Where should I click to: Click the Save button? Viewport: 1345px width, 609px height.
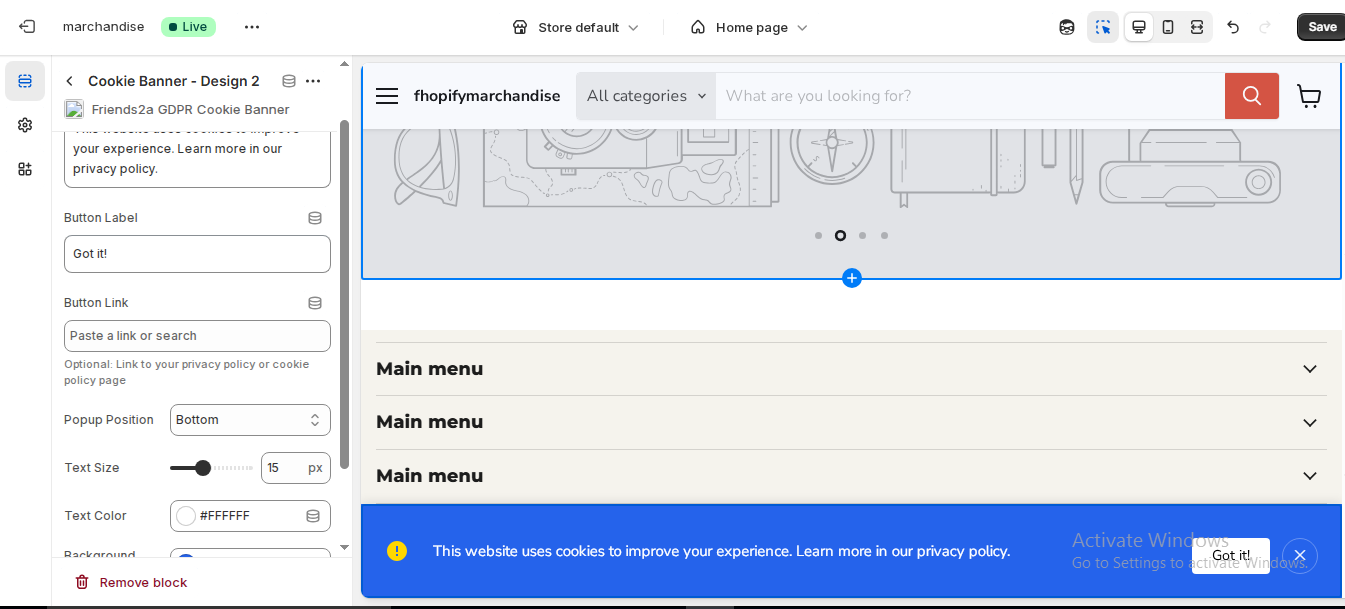click(1321, 27)
